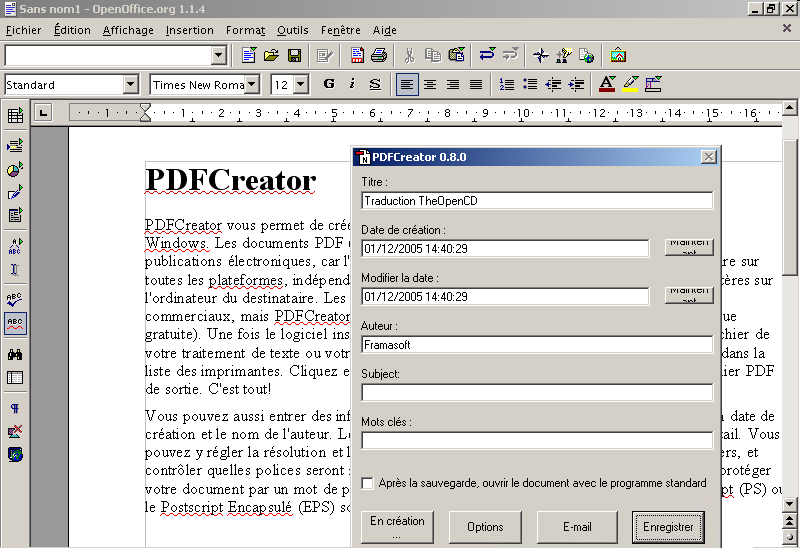This screenshot has height=548, width=800.
Task: Toggle numbered list
Action: point(506,84)
